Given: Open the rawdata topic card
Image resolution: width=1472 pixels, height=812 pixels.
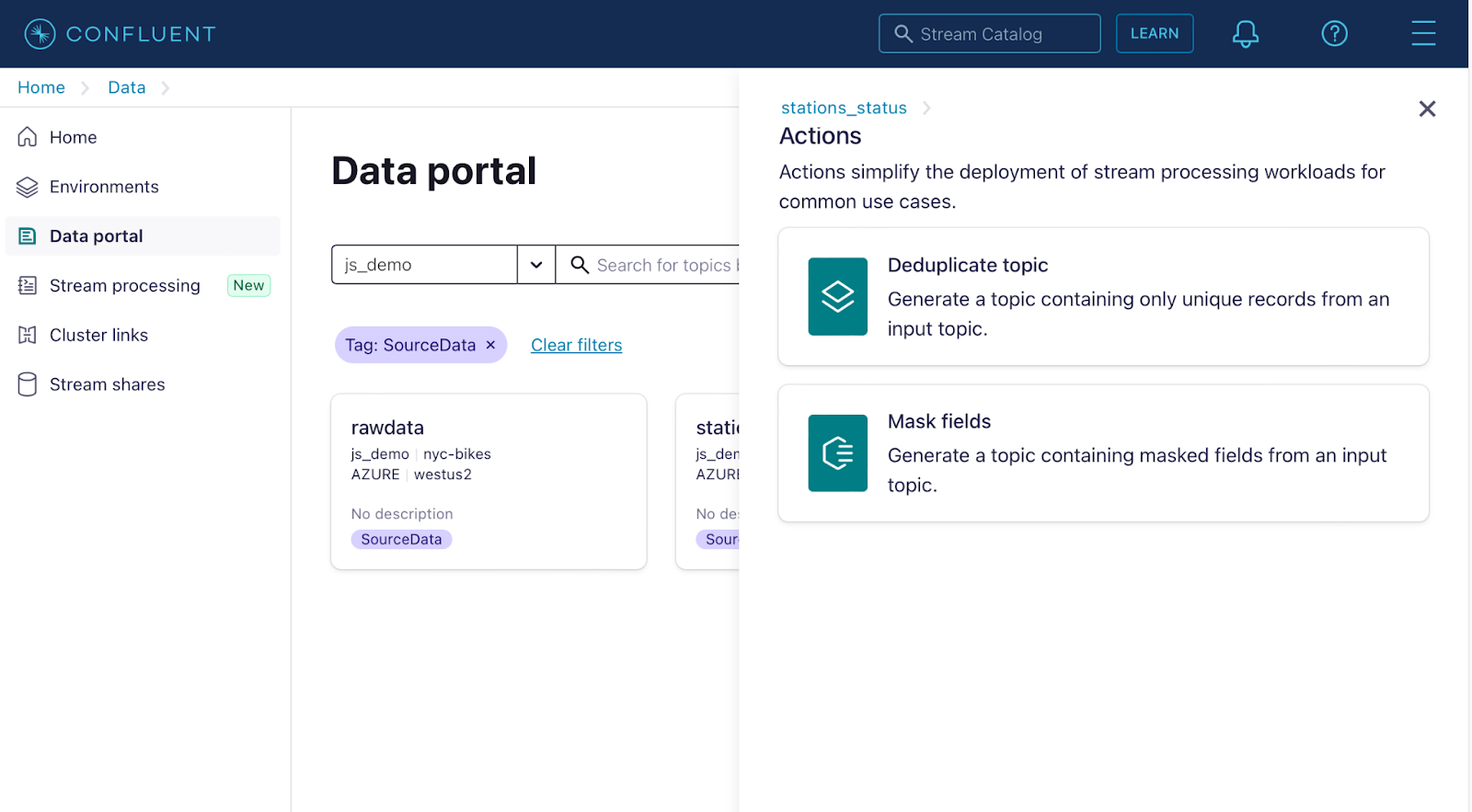Looking at the screenshot, I should click(489, 482).
